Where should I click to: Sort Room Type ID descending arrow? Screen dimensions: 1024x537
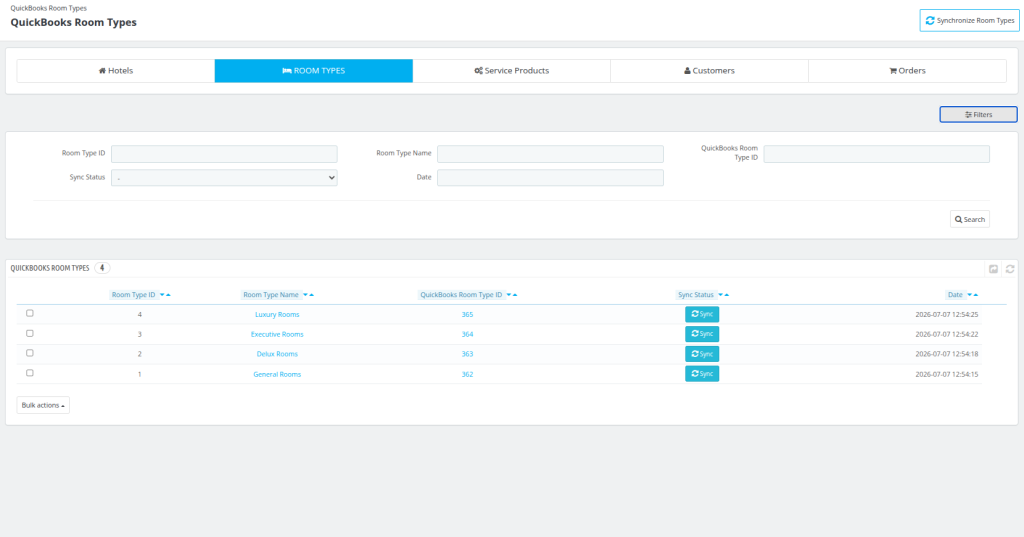coord(162,295)
